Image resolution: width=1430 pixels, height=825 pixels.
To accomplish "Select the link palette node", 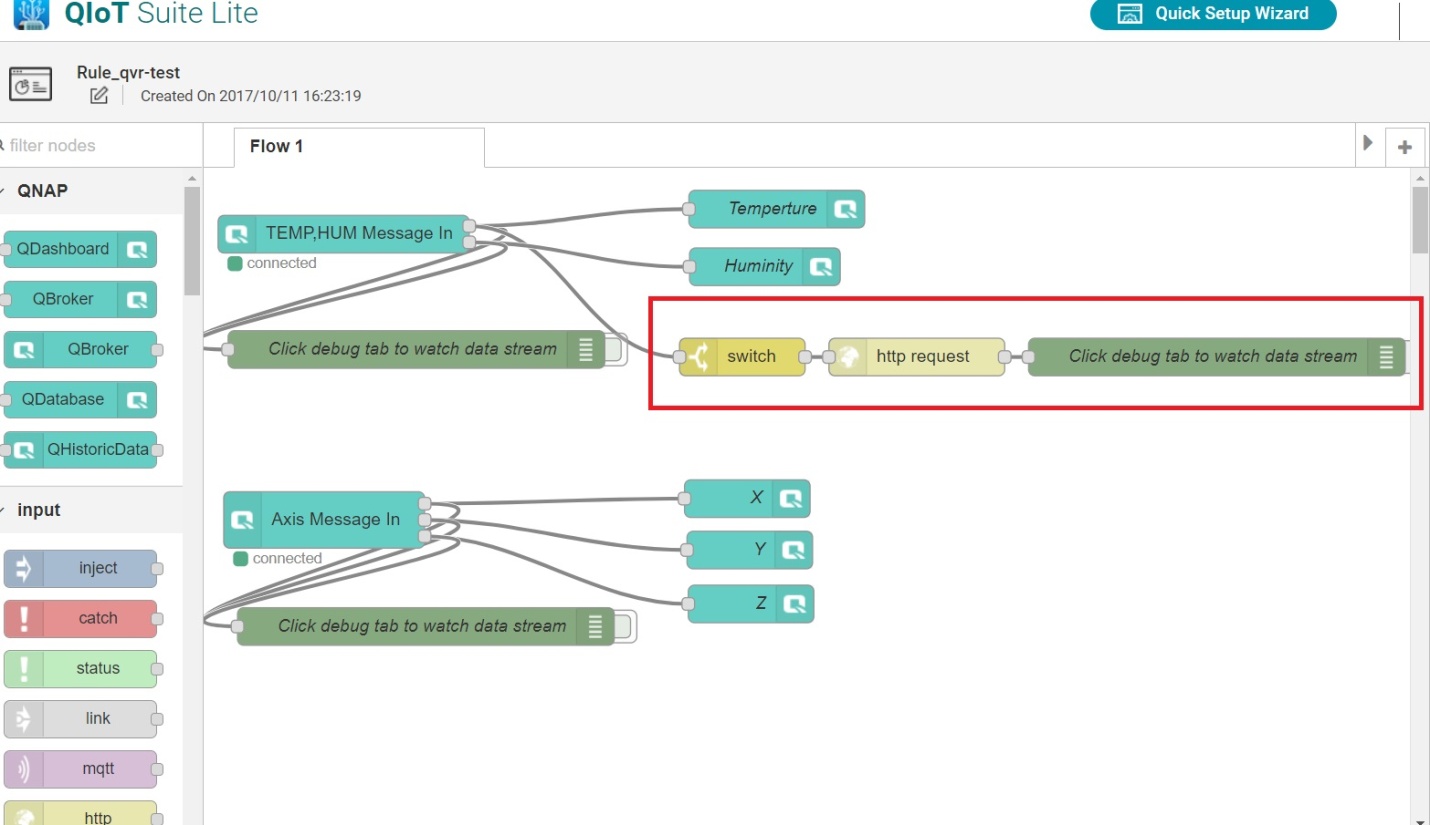I will (80, 718).
